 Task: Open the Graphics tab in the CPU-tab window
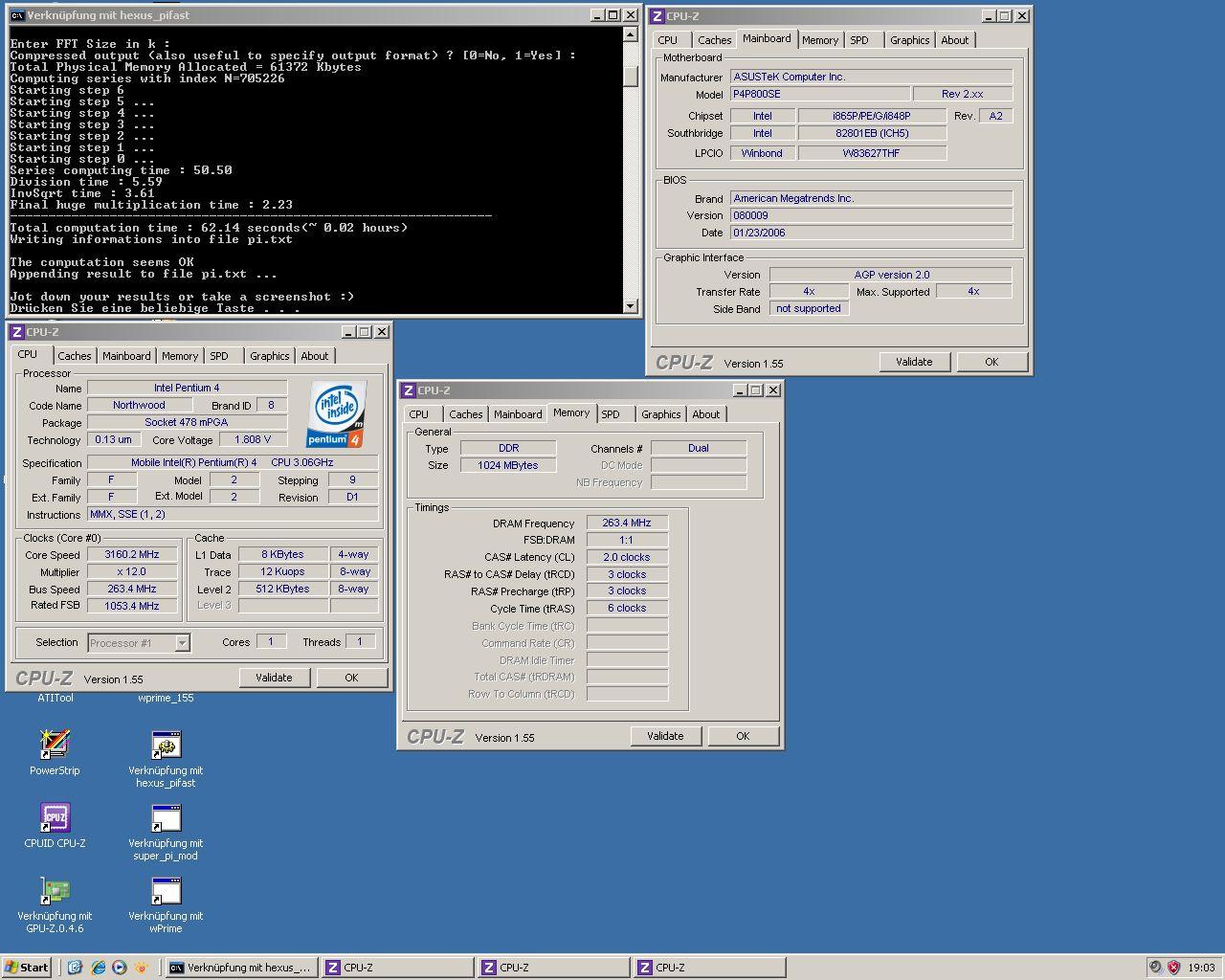[x=269, y=356]
